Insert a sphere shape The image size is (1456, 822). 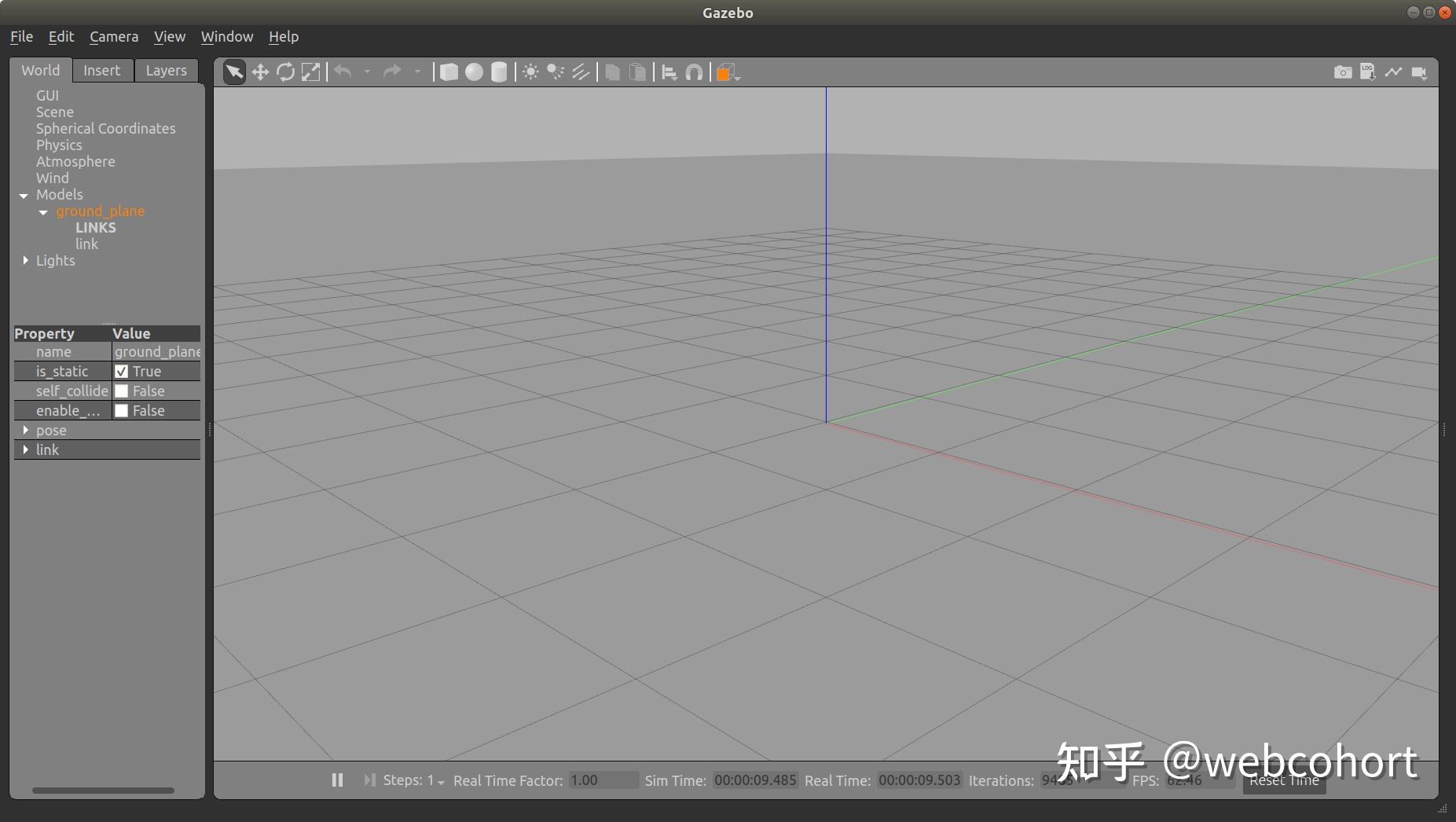click(x=474, y=72)
